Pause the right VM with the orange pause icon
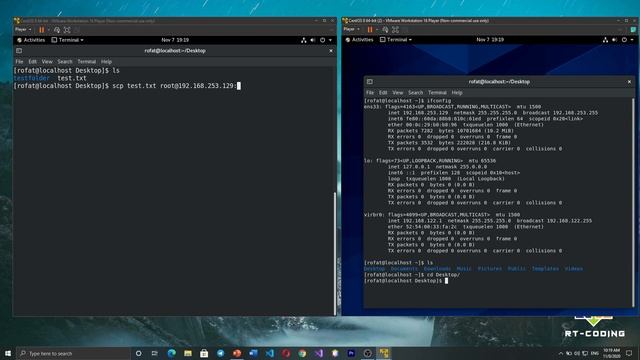The height and width of the screenshot is (360, 640). 370,30
